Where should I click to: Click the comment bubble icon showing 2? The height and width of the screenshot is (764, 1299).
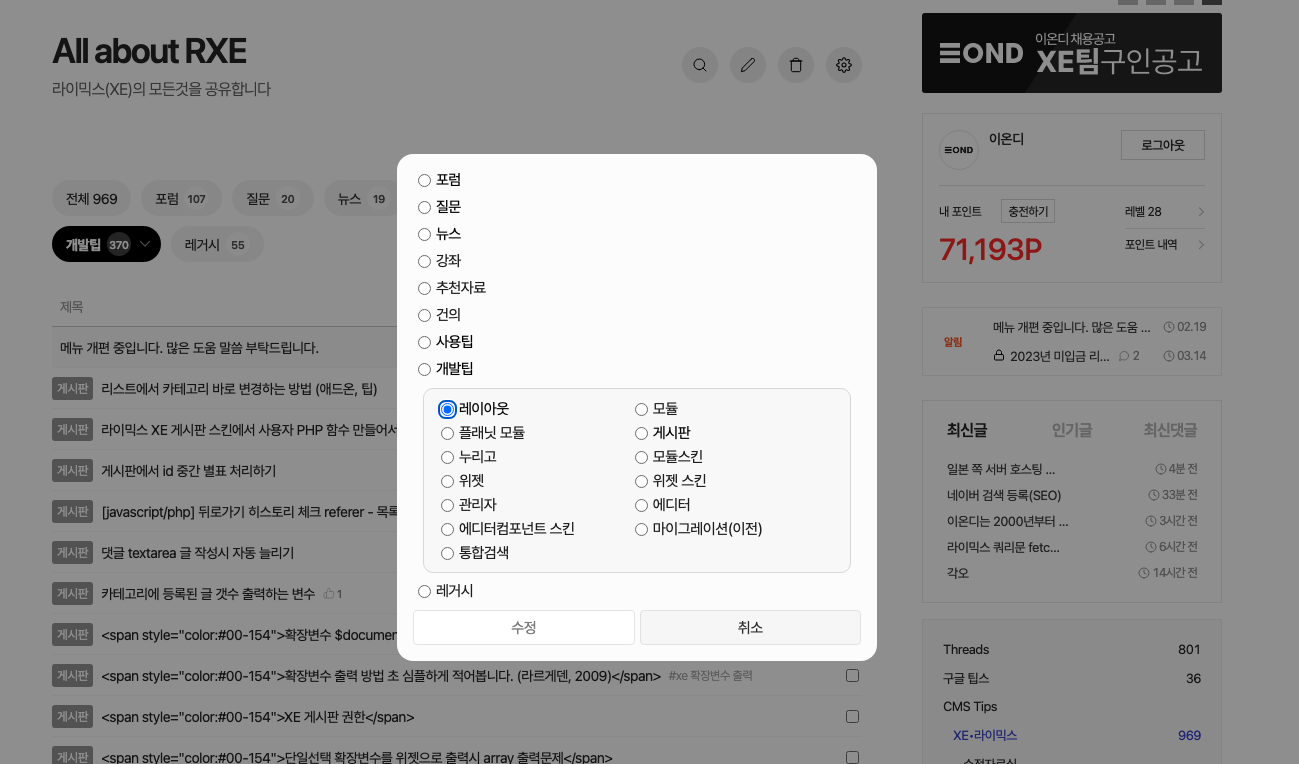(1124, 356)
